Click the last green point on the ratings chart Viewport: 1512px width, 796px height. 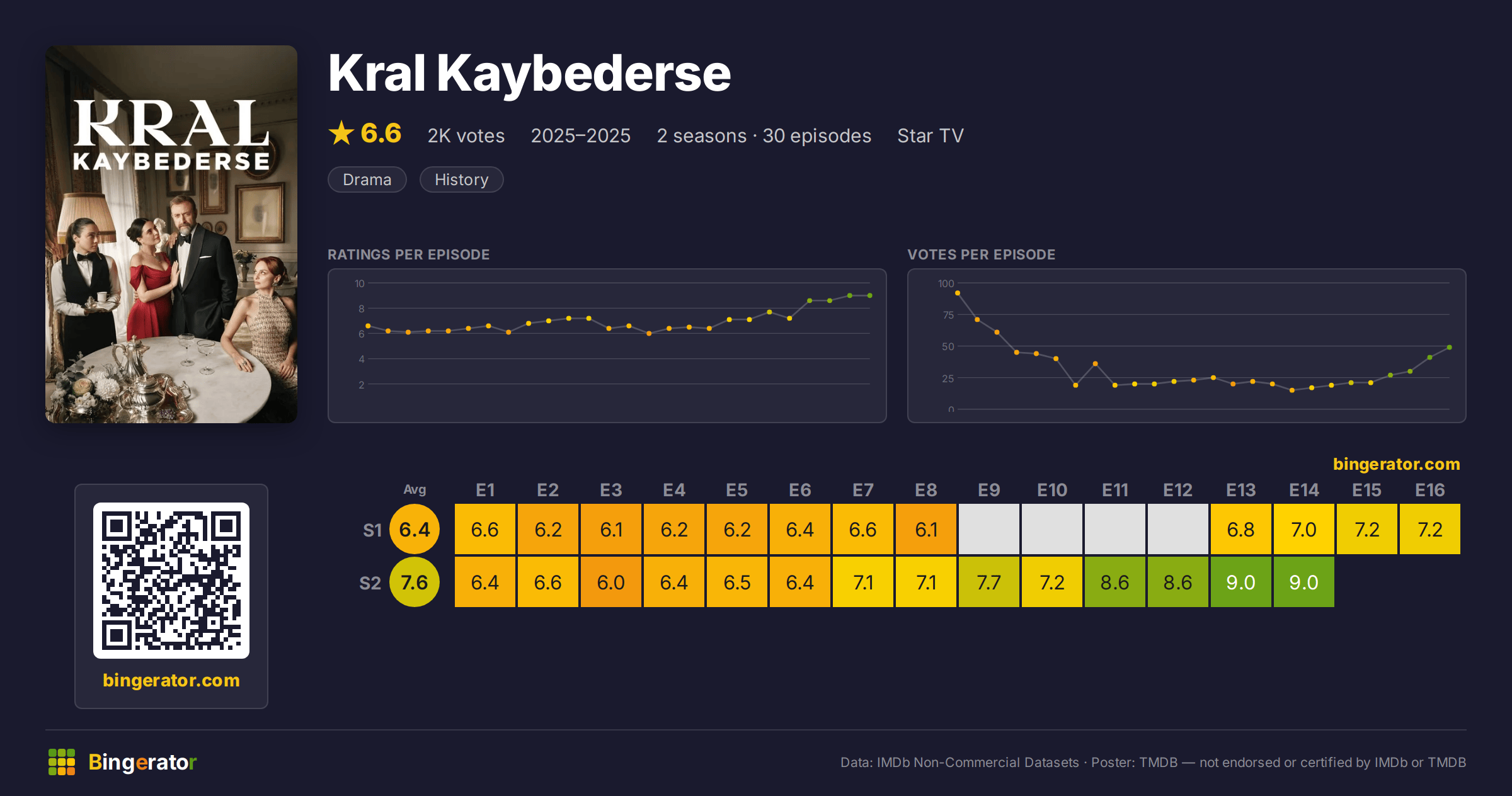point(870,295)
